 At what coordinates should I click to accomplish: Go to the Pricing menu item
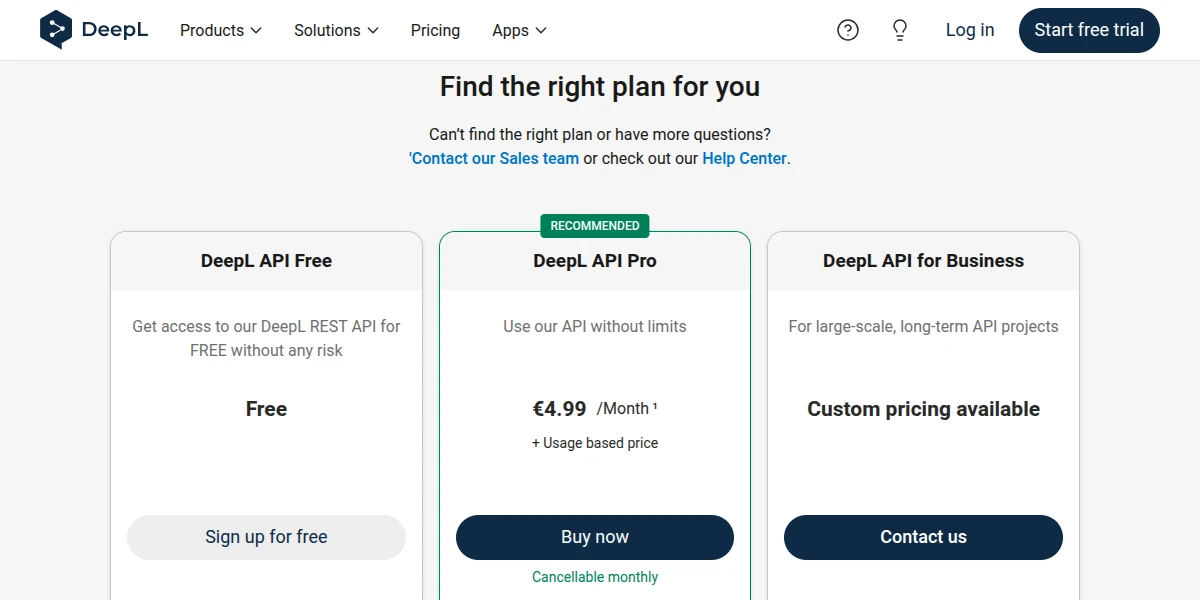click(435, 30)
